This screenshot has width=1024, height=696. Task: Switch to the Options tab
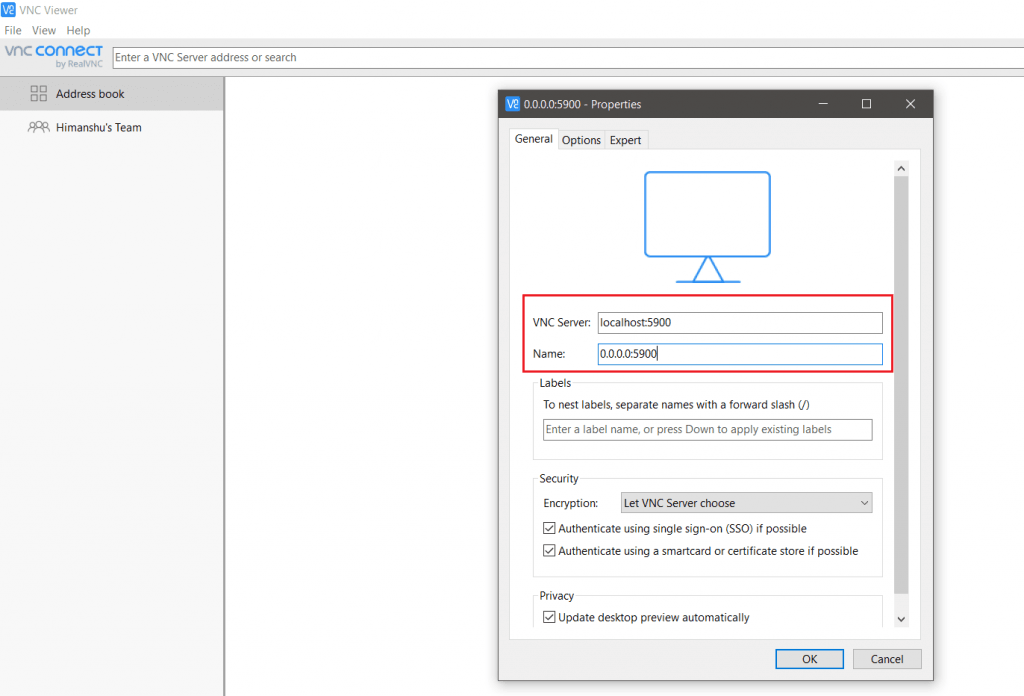click(x=581, y=140)
